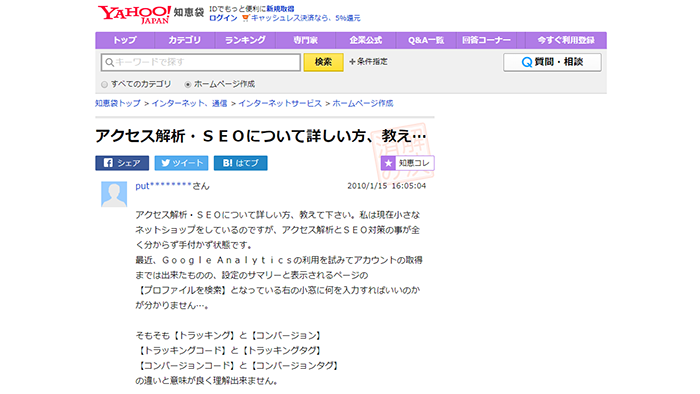
Task: Go to the Q&A一覧 tab
Action: tap(426, 40)
